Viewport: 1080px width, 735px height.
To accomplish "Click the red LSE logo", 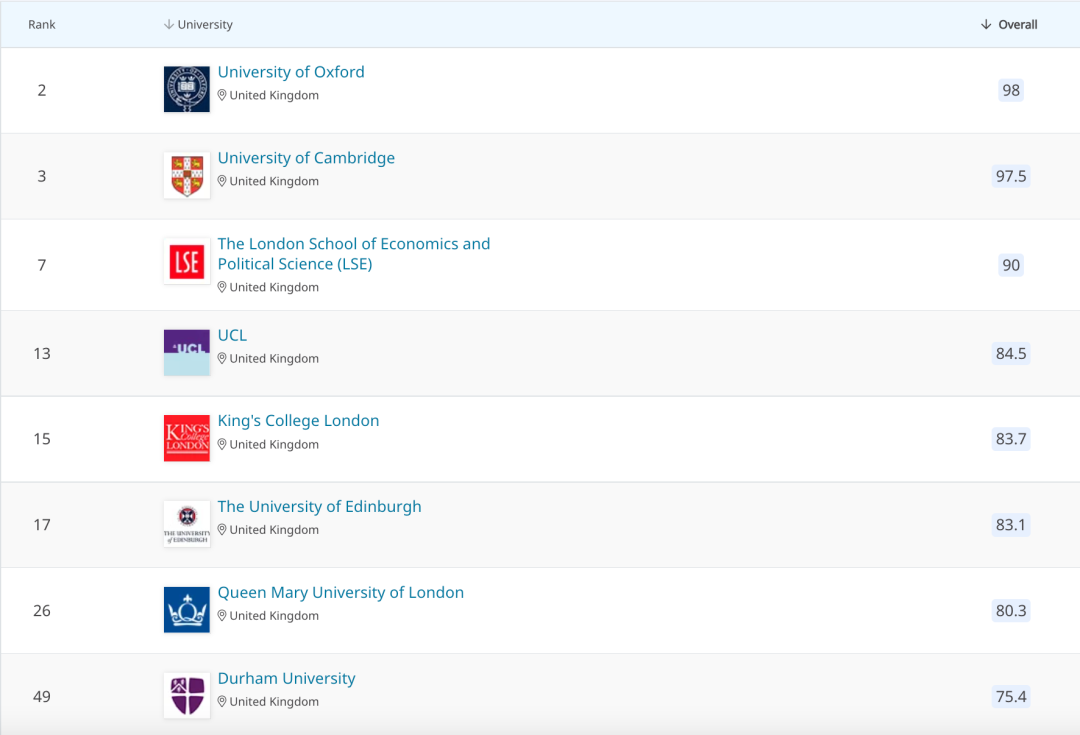I will [187, 261].
